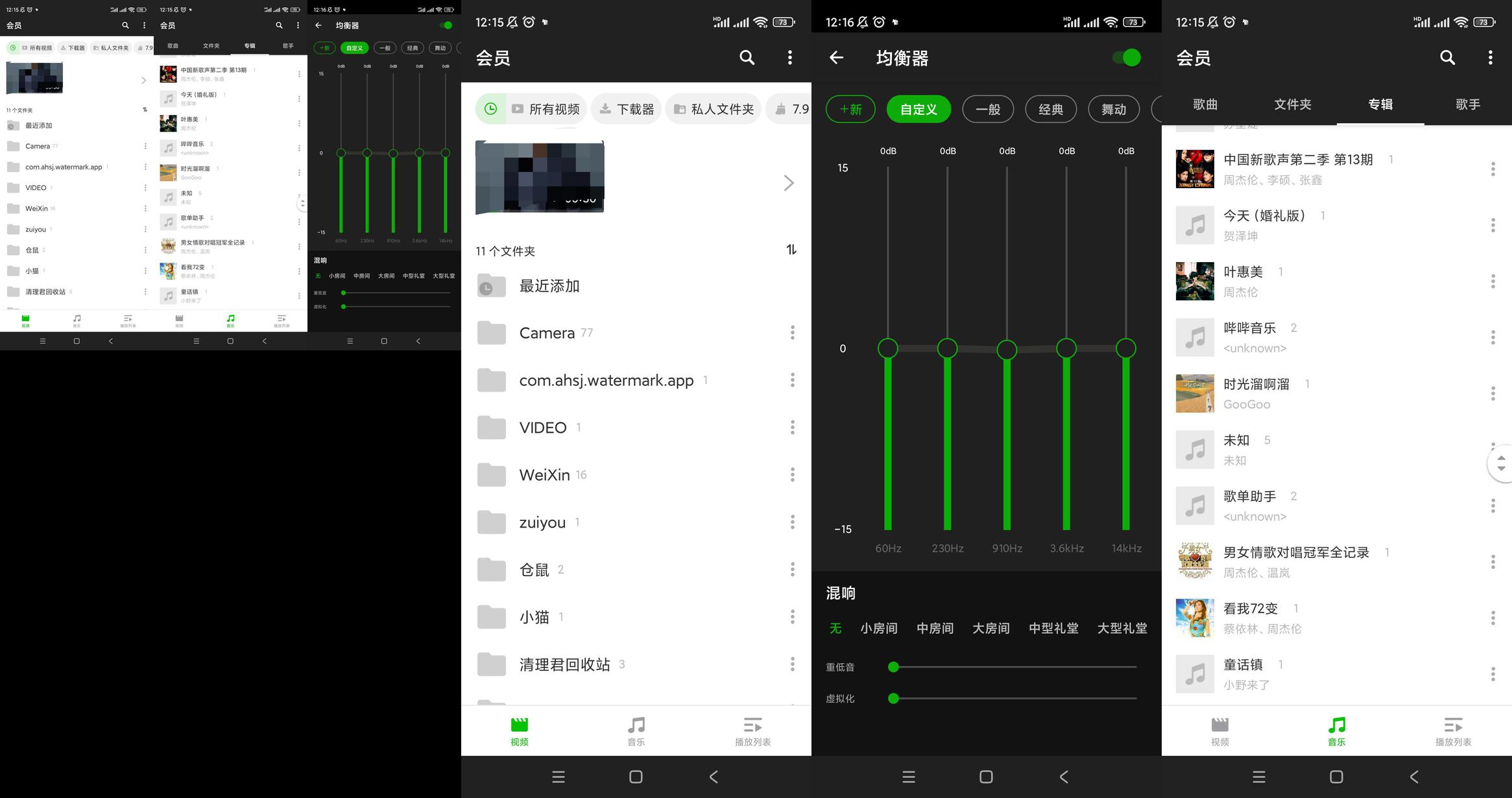Open the large 最近添加 folder with clock icon
The image size is (1512, 798).
548,286
